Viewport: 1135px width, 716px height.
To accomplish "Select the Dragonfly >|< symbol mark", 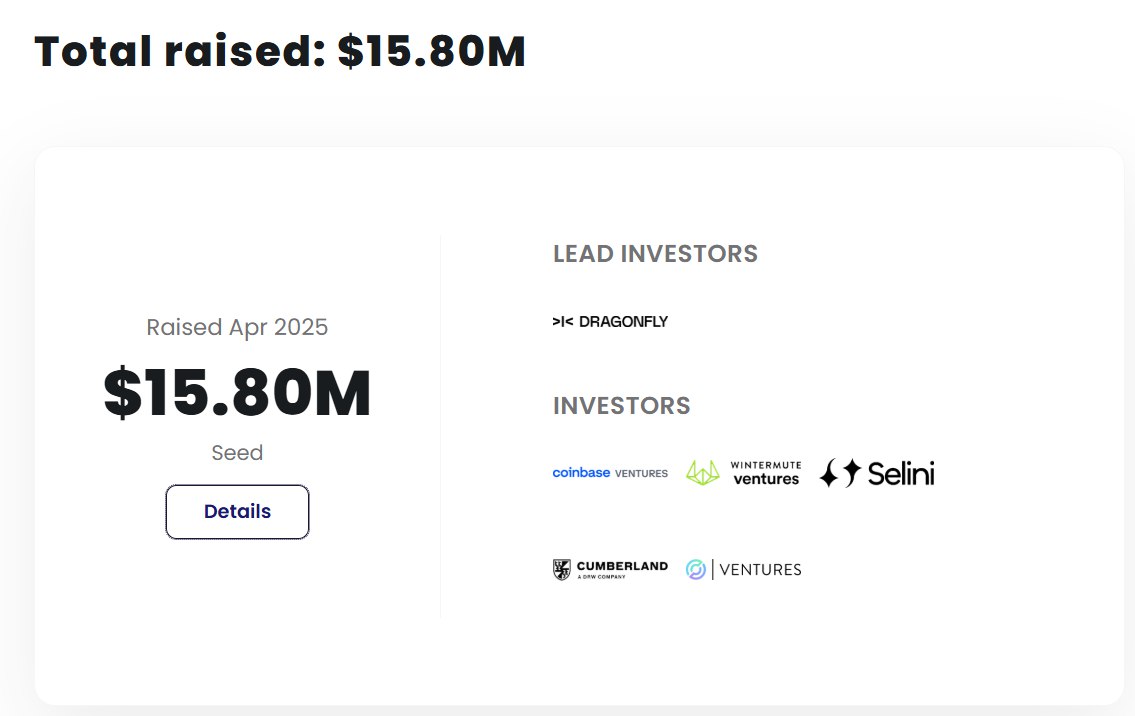I will point(562,321).
